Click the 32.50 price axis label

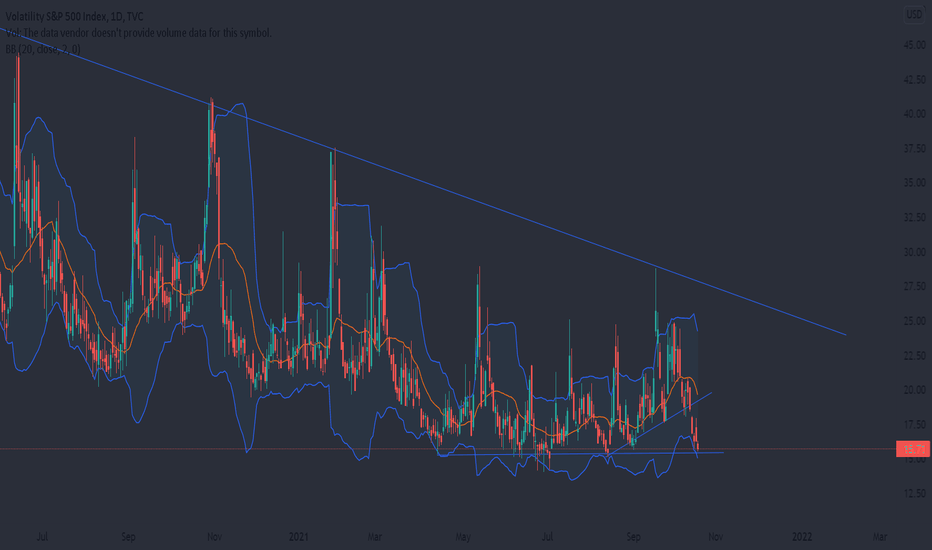pos(914,218)
